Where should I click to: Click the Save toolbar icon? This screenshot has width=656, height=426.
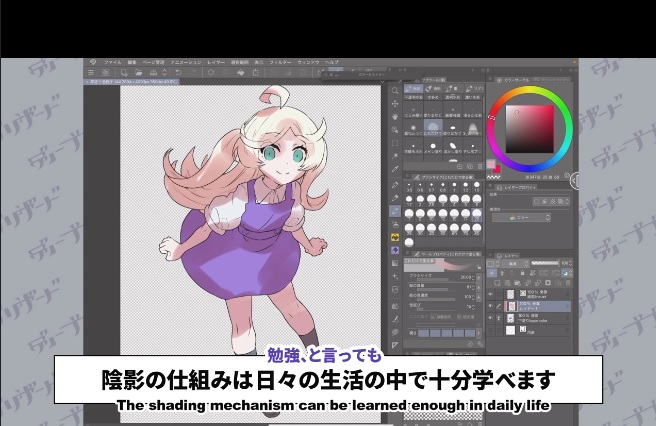click(x=154, y=72)
